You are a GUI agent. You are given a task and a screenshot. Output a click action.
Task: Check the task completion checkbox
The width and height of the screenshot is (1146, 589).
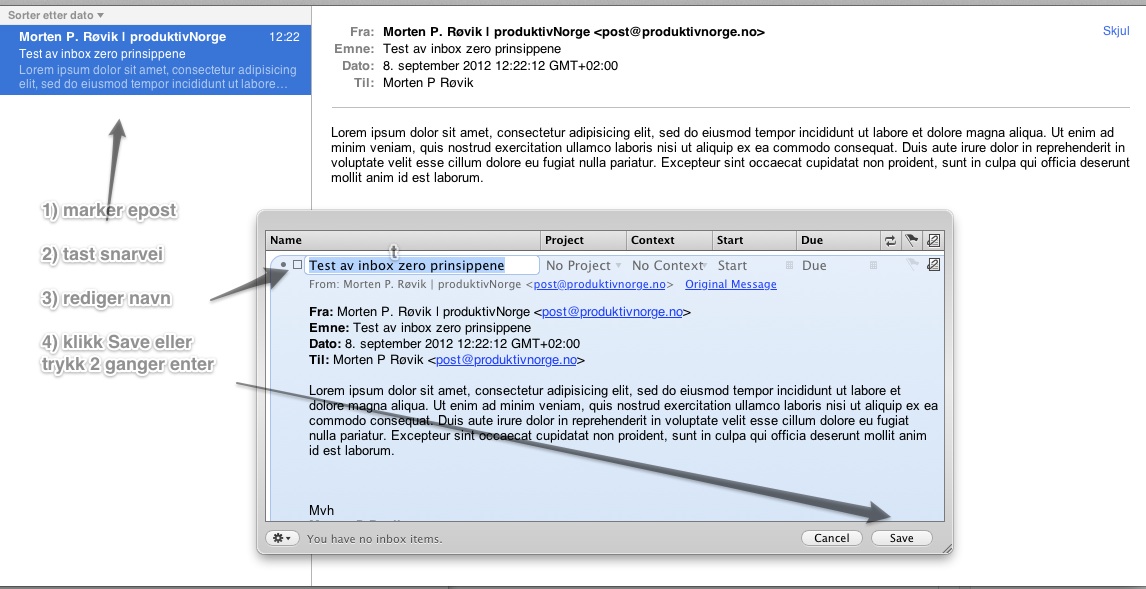[297, 265]
